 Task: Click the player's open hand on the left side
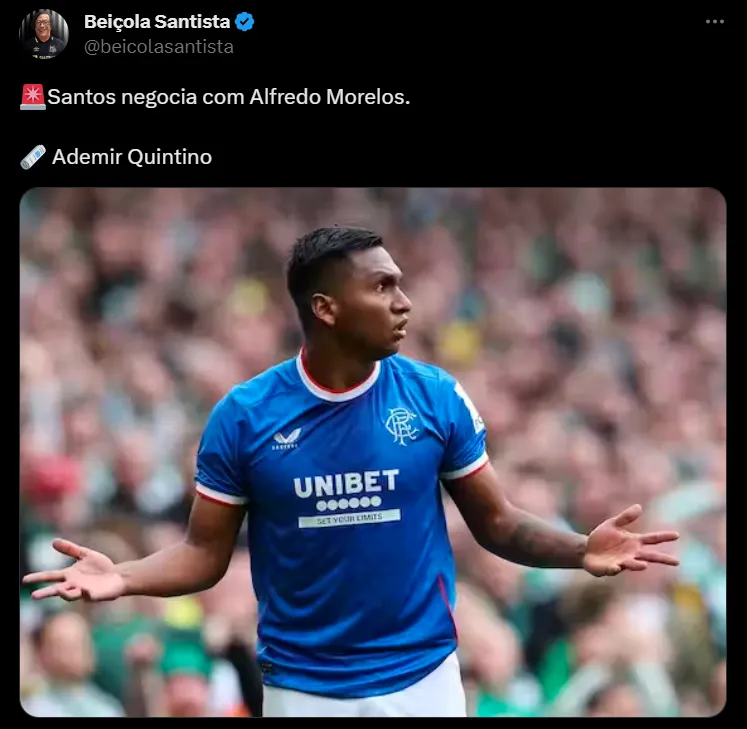(x=76, y=570)
